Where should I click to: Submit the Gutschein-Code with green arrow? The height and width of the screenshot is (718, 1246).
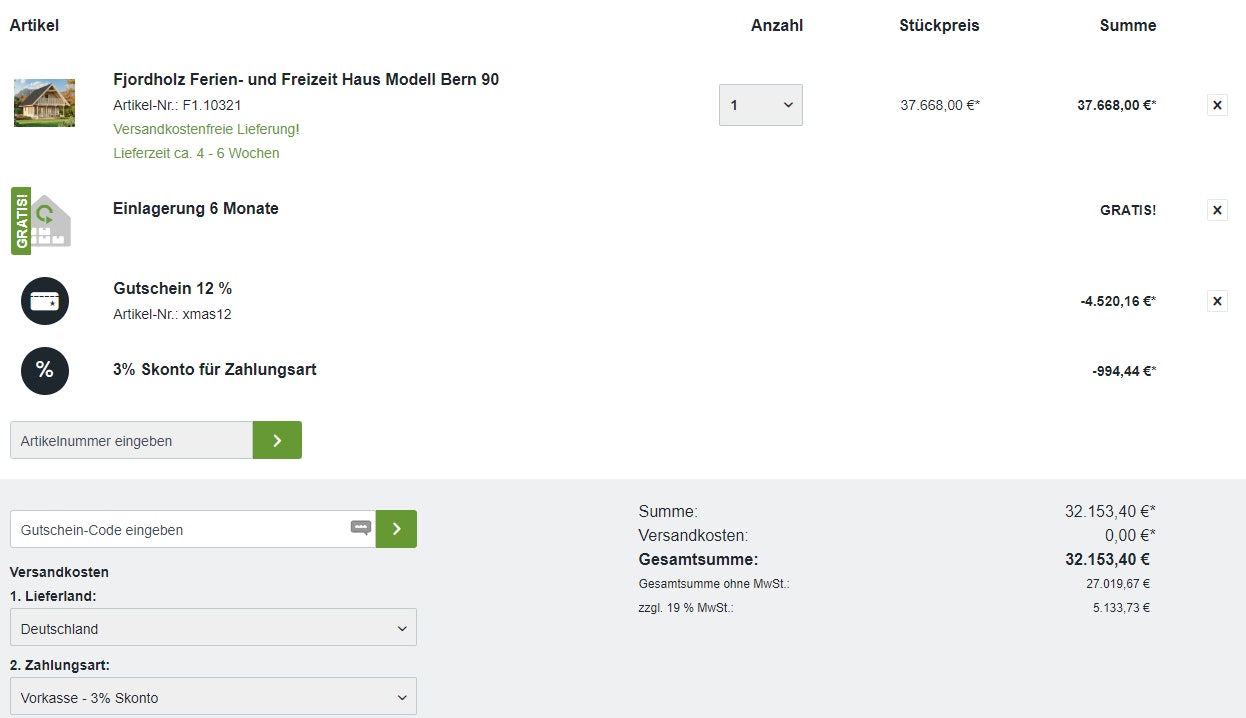click(396, 529)
